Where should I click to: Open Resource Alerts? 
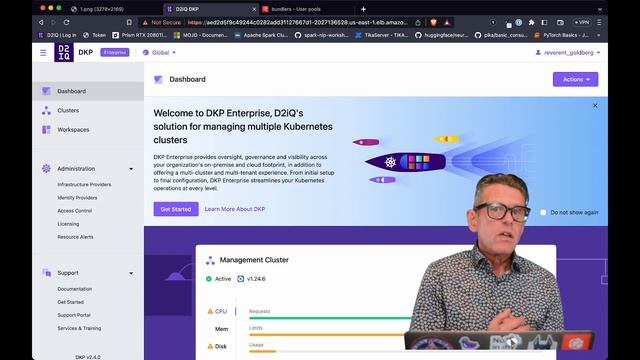point(75,237)
